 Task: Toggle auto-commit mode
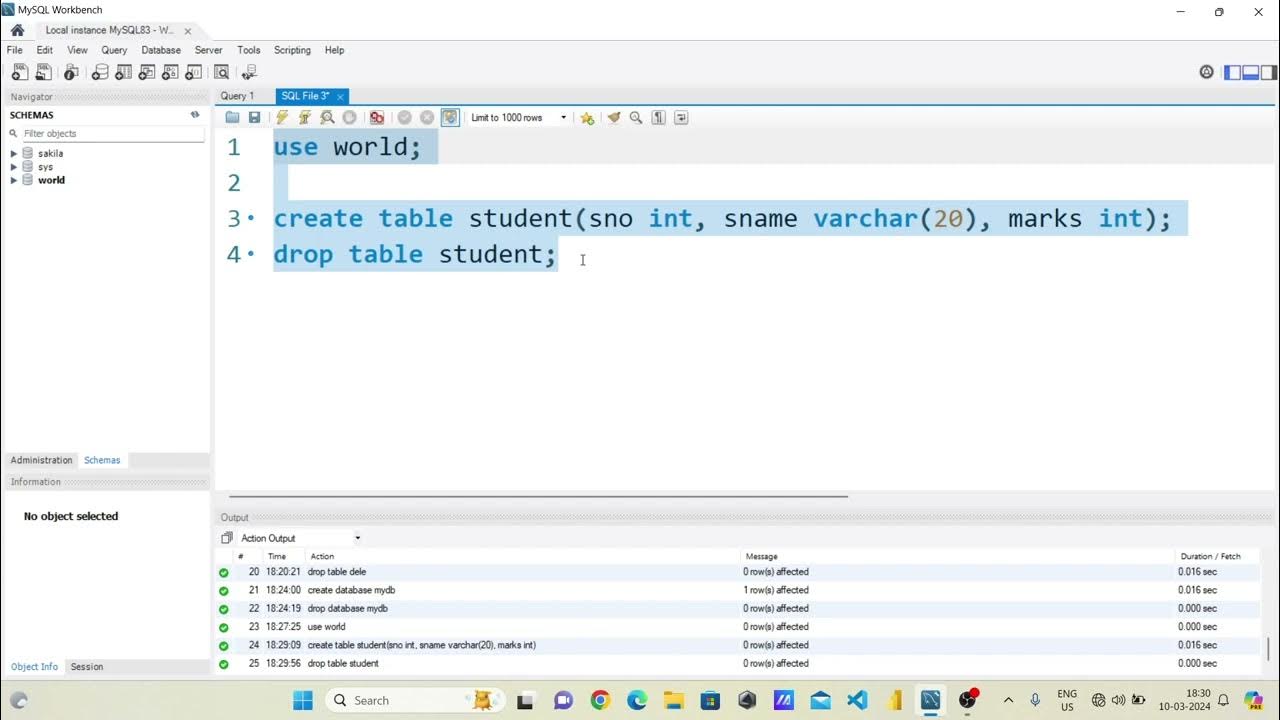450,117
